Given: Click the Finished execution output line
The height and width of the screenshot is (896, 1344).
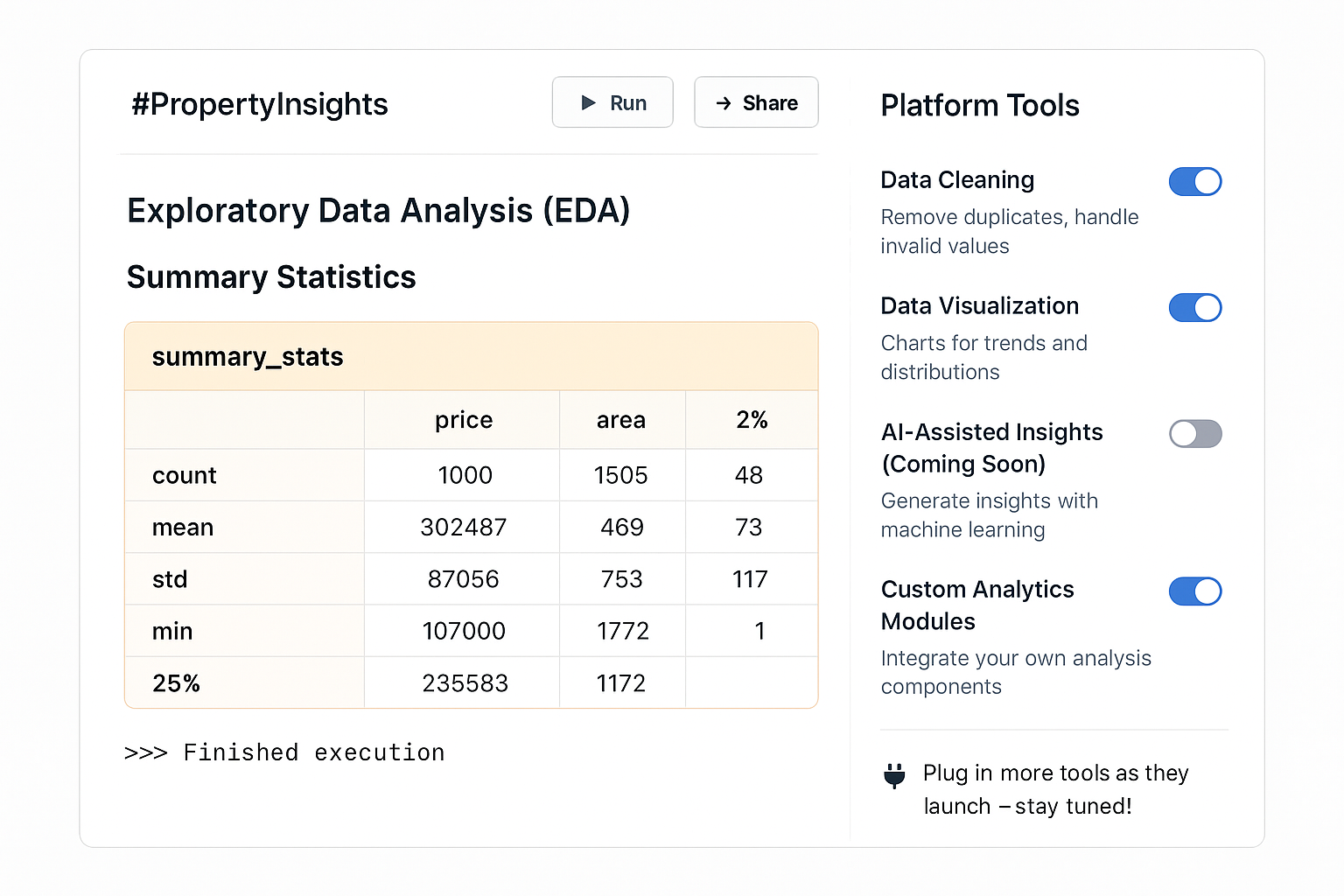Looking at the screenshot, I should point(284,752).
